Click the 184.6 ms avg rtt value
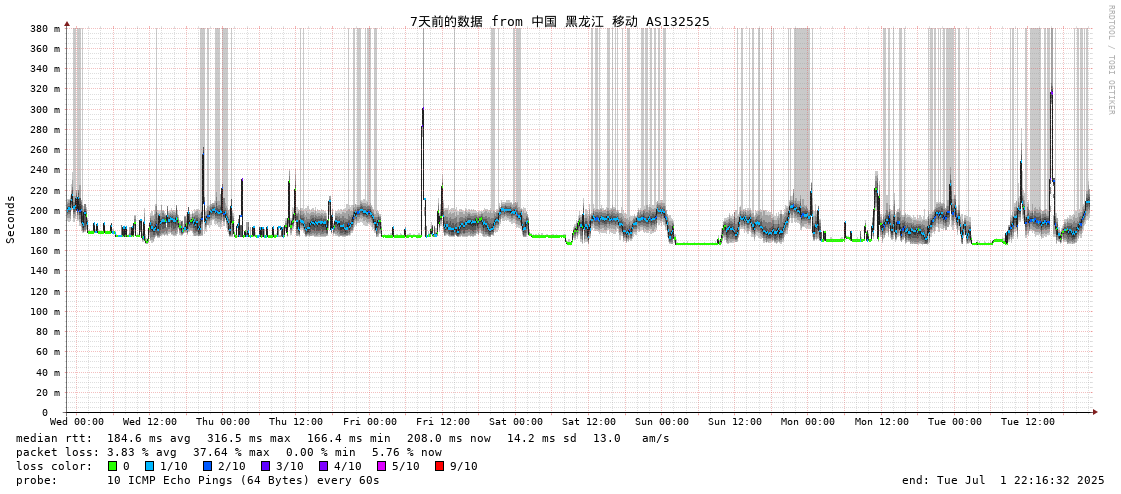The image size is (1121, 494). point(149,438)
